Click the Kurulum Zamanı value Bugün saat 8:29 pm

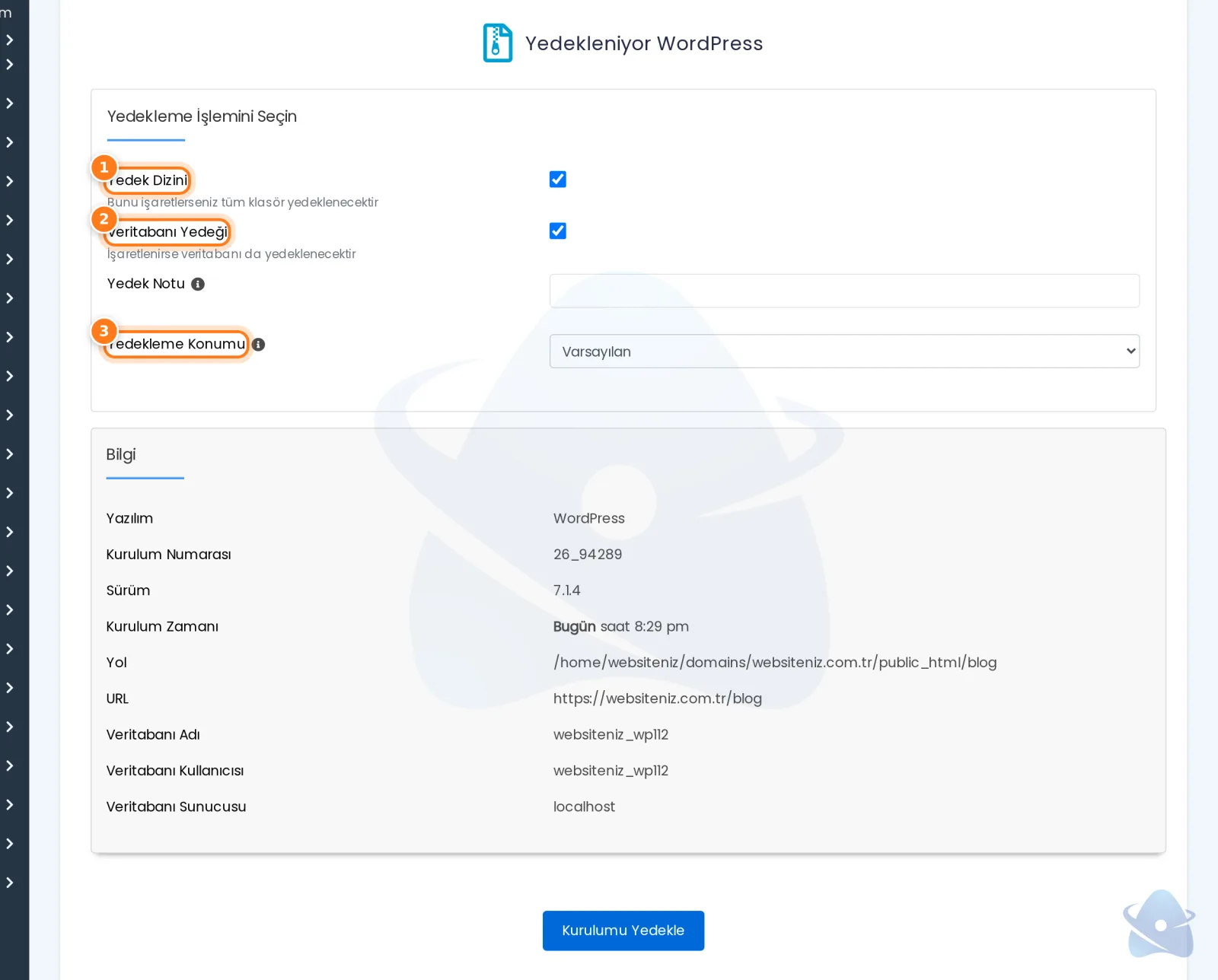[620, 626]
